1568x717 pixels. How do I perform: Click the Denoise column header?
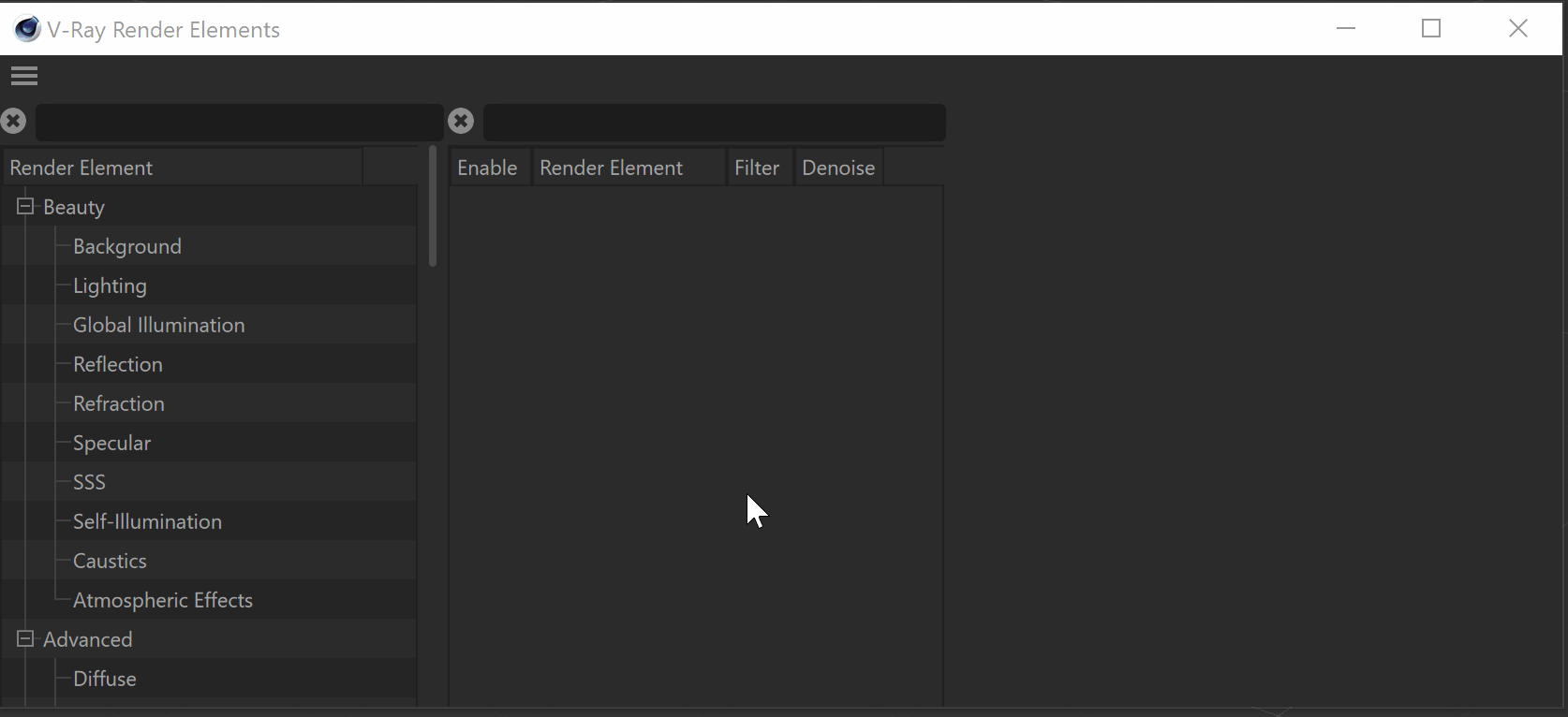tap(838, 168)
